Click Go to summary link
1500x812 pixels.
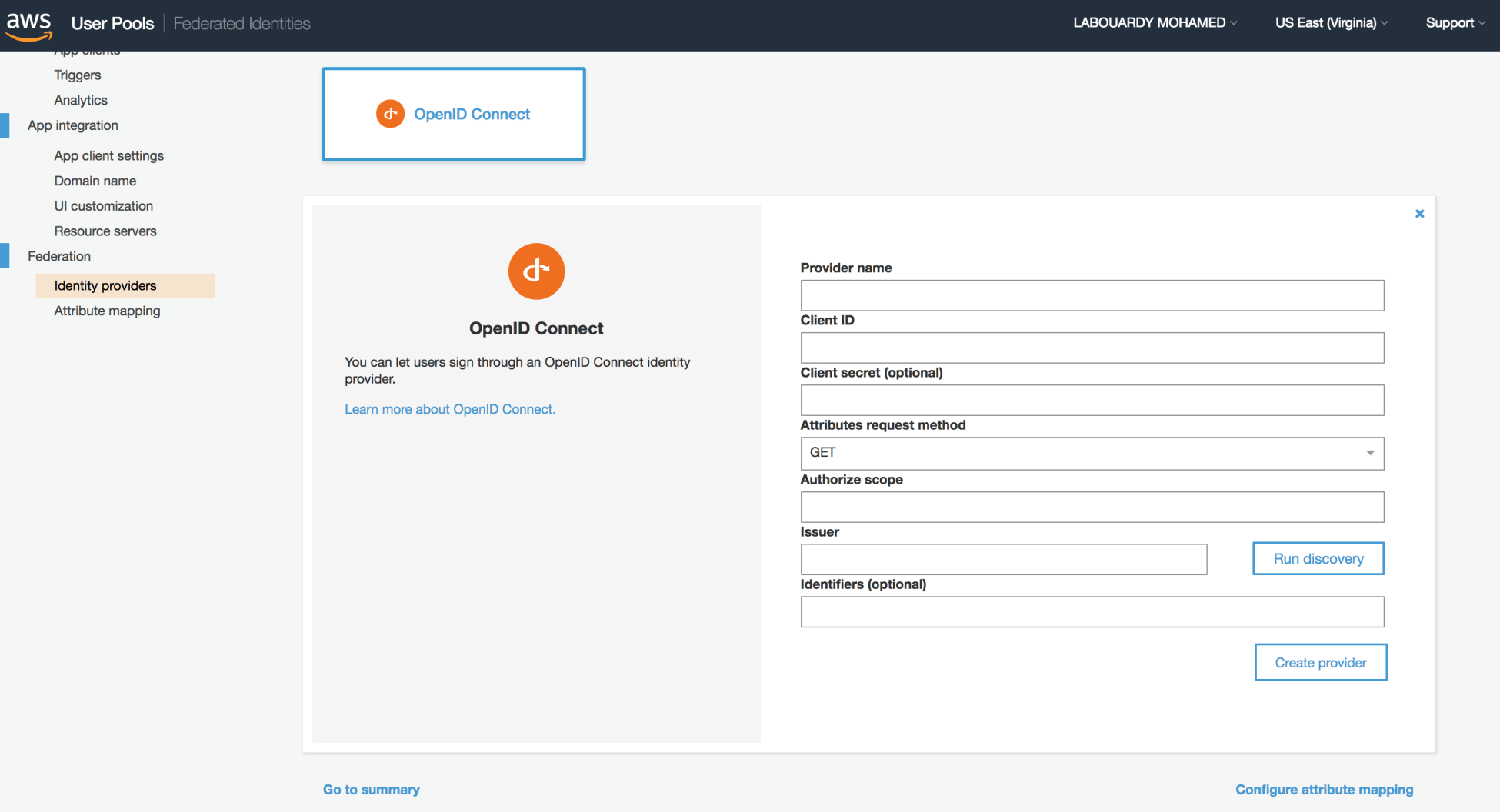point(372,790)
